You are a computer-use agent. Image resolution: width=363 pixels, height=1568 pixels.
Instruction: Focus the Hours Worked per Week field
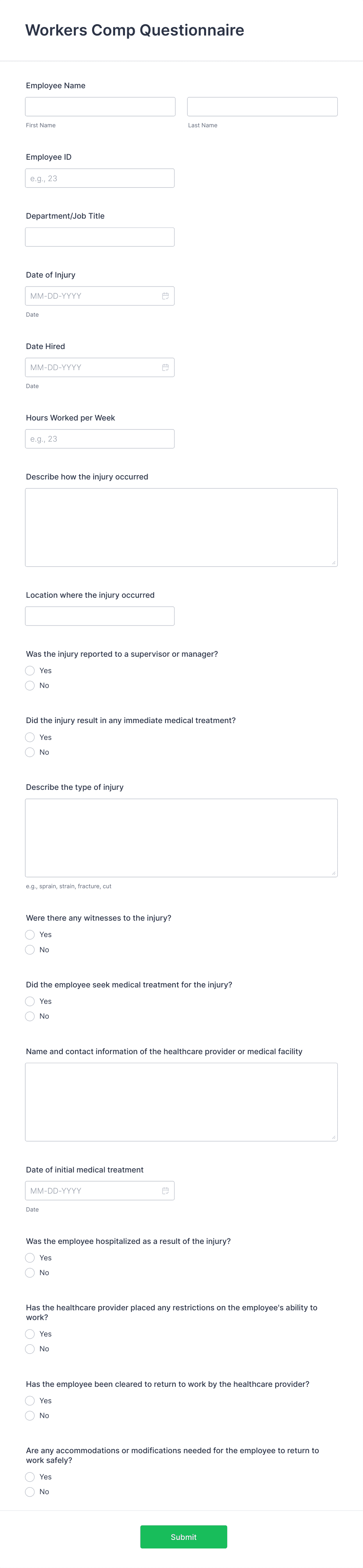(x=100, y=438)
